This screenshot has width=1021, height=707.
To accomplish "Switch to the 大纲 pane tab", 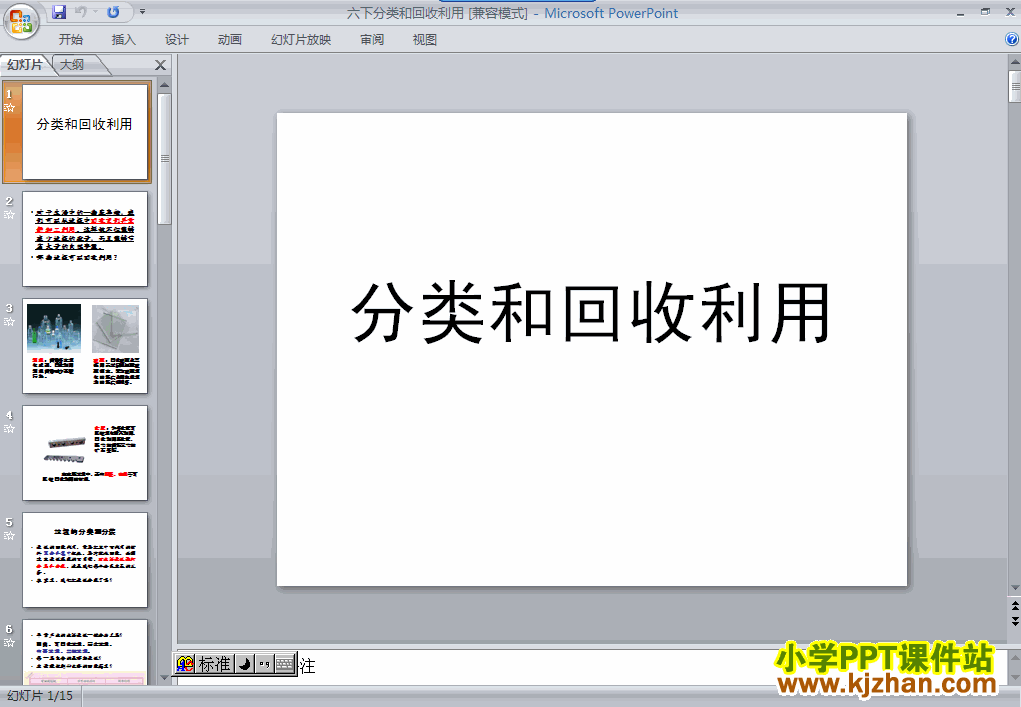I will click(72, 64).
